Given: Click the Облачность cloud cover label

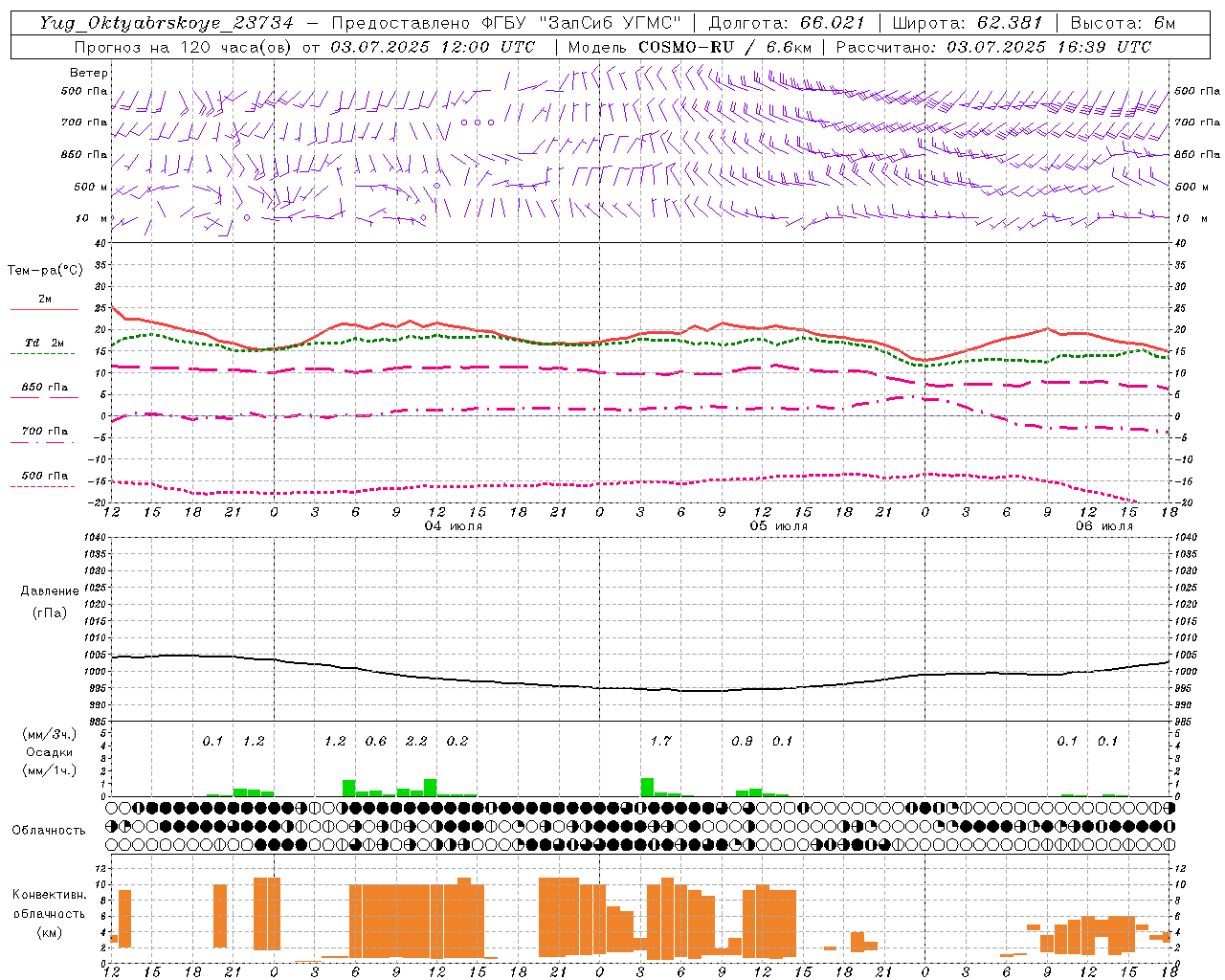Looking at the screenshot, I should 49,831.
